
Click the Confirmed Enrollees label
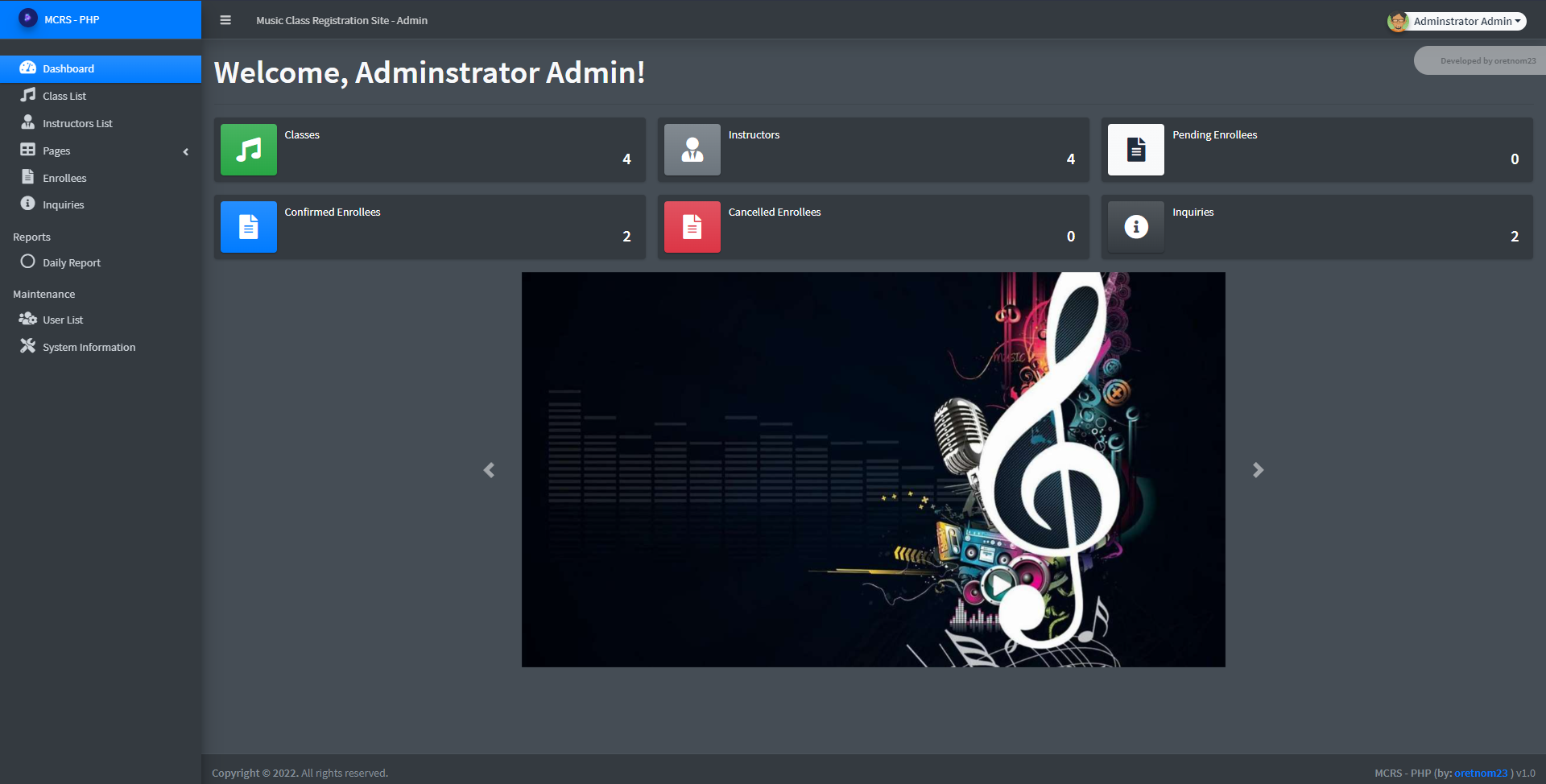click(x=333, y=212)
